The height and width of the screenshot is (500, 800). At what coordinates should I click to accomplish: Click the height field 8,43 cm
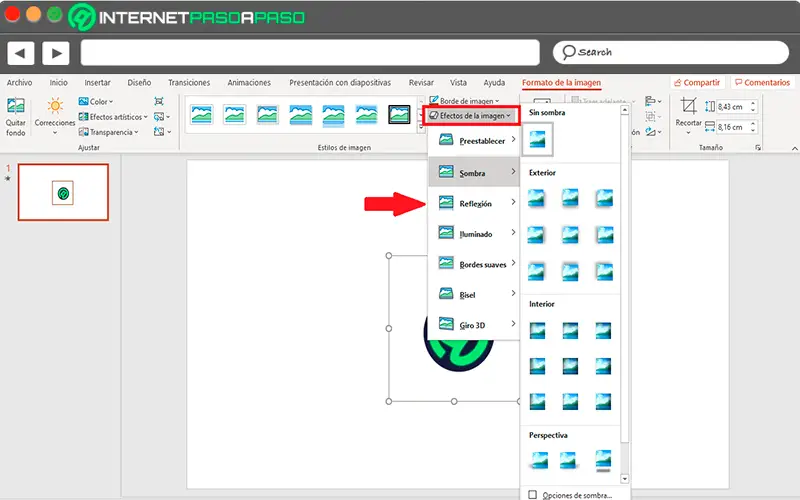tap(731, 107)
